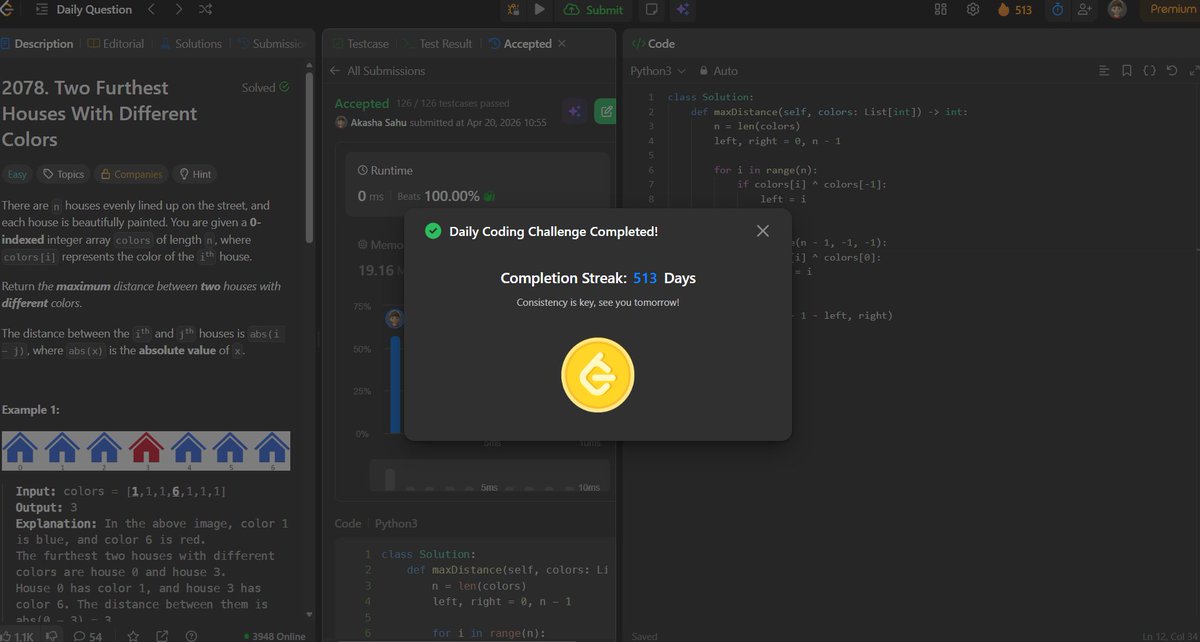The image size is (1200, 642).
Task: Click the bookmark icon in code editor
Action: 1127,71
